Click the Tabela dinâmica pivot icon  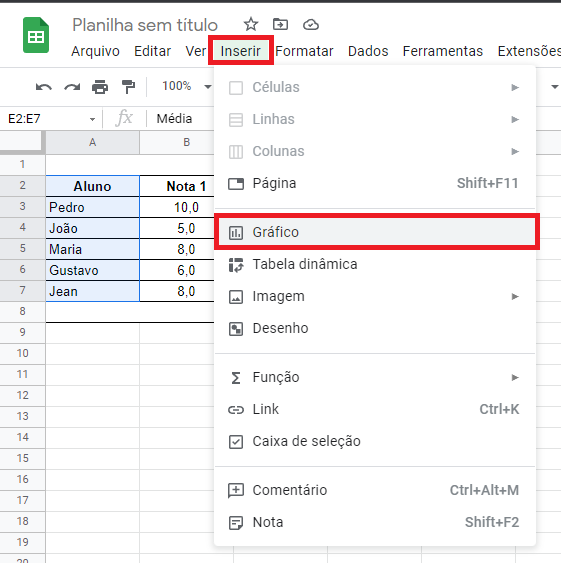pos(236,265)
